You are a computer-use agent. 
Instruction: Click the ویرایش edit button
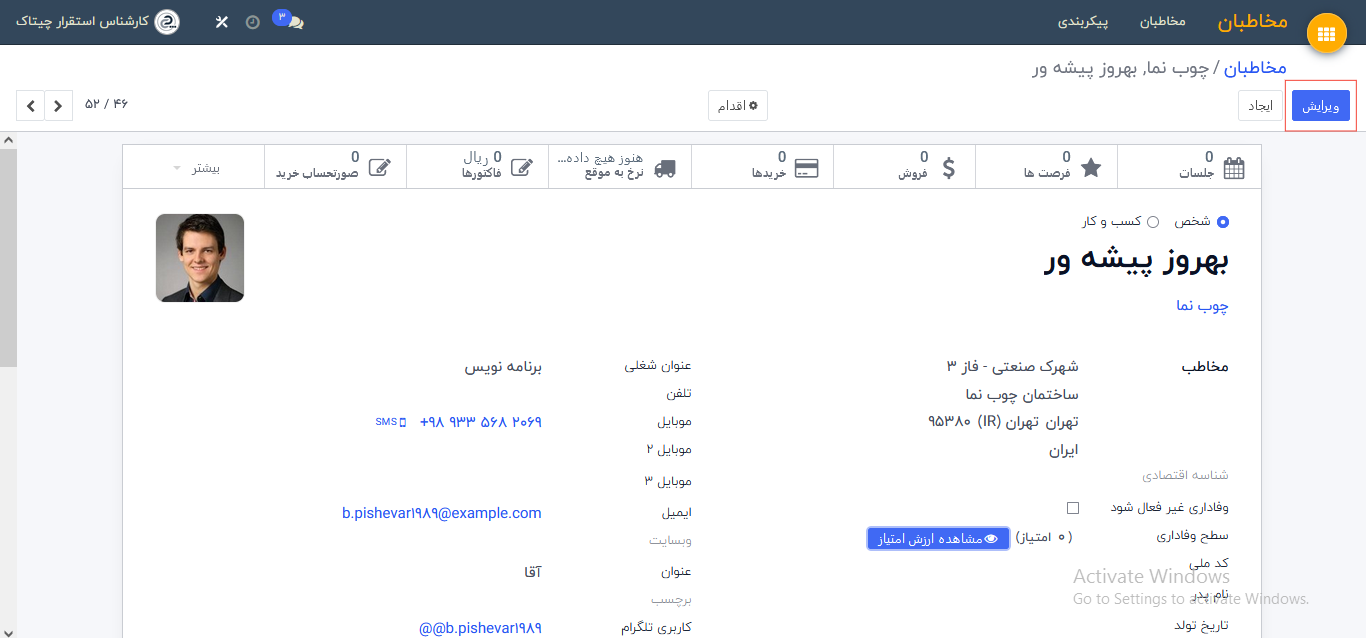[1320, 106]
